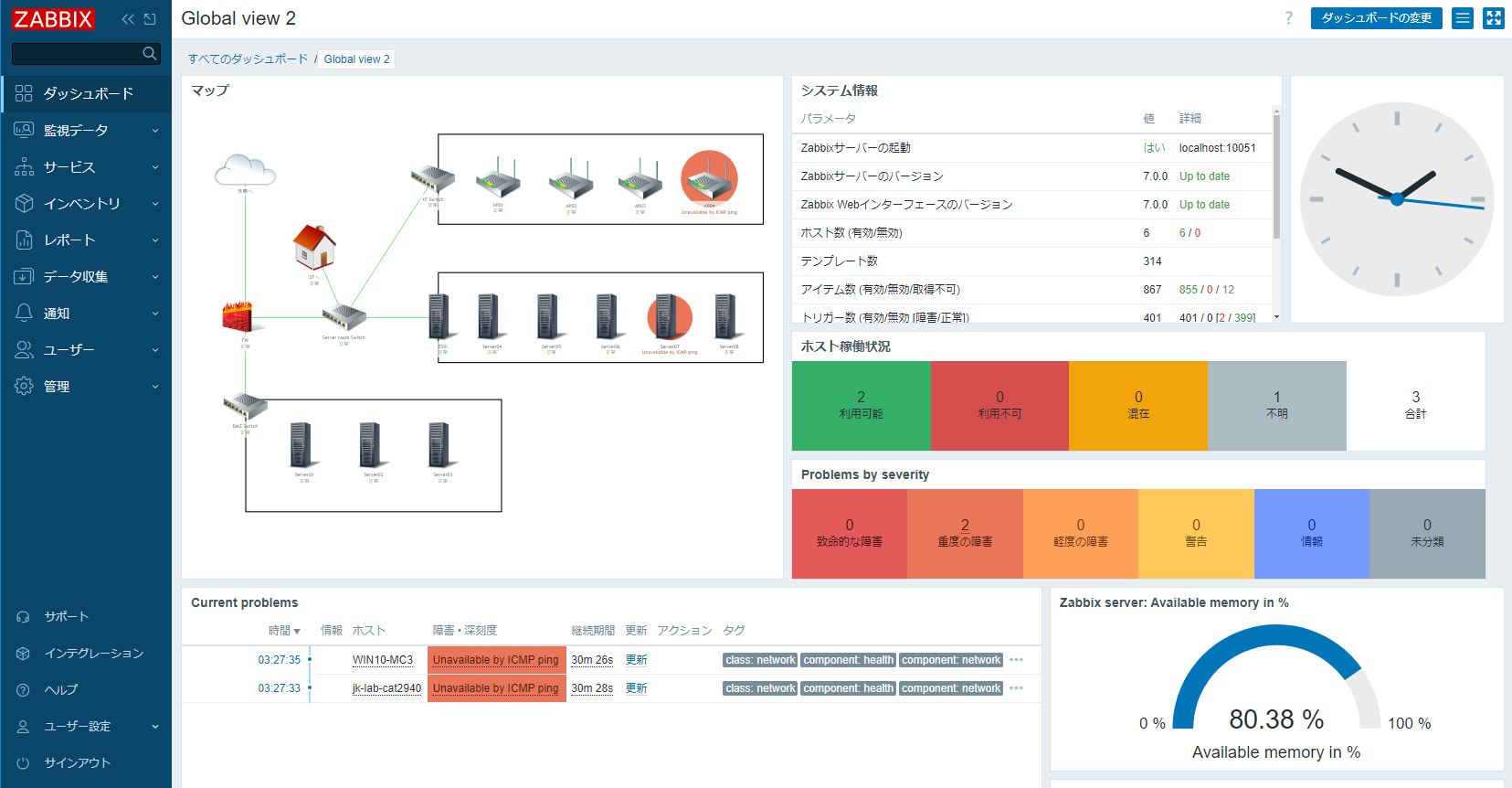Click the red 利用不可 host tile
1512x788 pixels.
tap(999, 406)
